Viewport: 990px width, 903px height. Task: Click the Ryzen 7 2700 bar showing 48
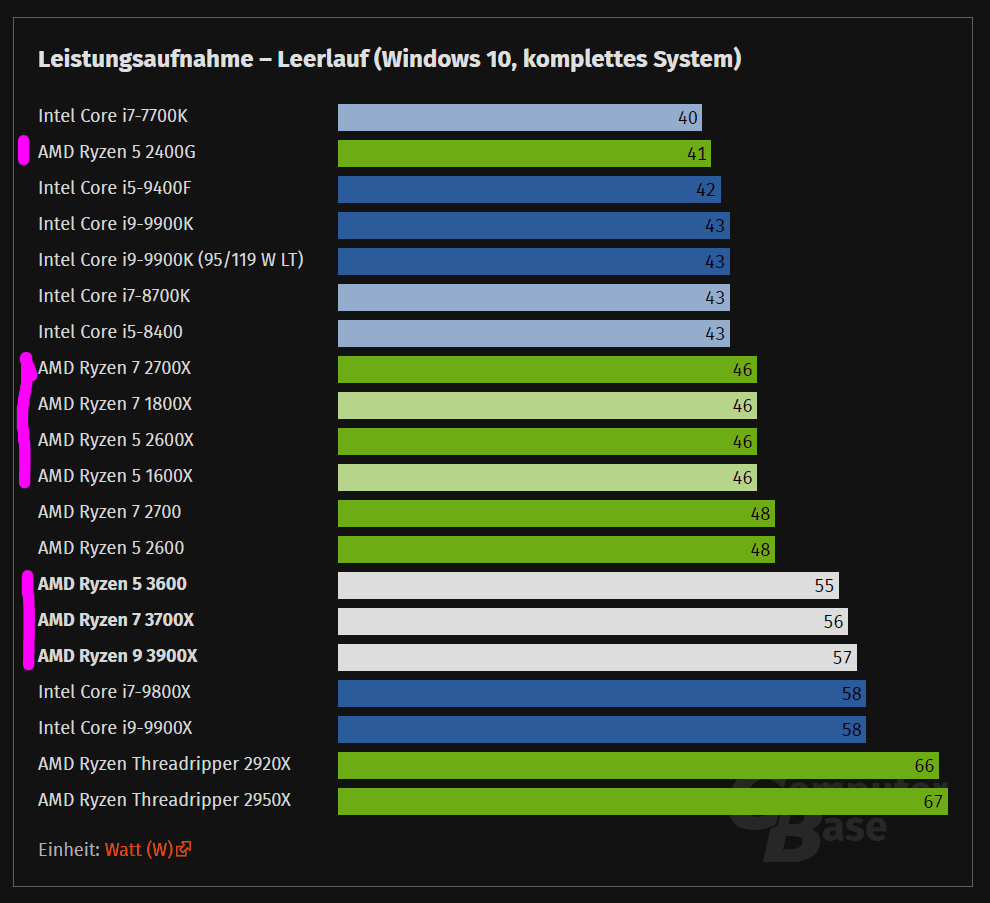tap(556, 513)
